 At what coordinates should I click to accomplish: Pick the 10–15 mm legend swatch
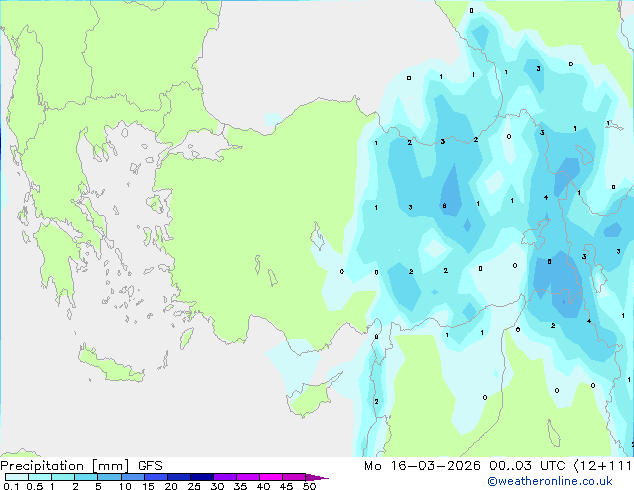pyautogui.click(x=133, y=477)
